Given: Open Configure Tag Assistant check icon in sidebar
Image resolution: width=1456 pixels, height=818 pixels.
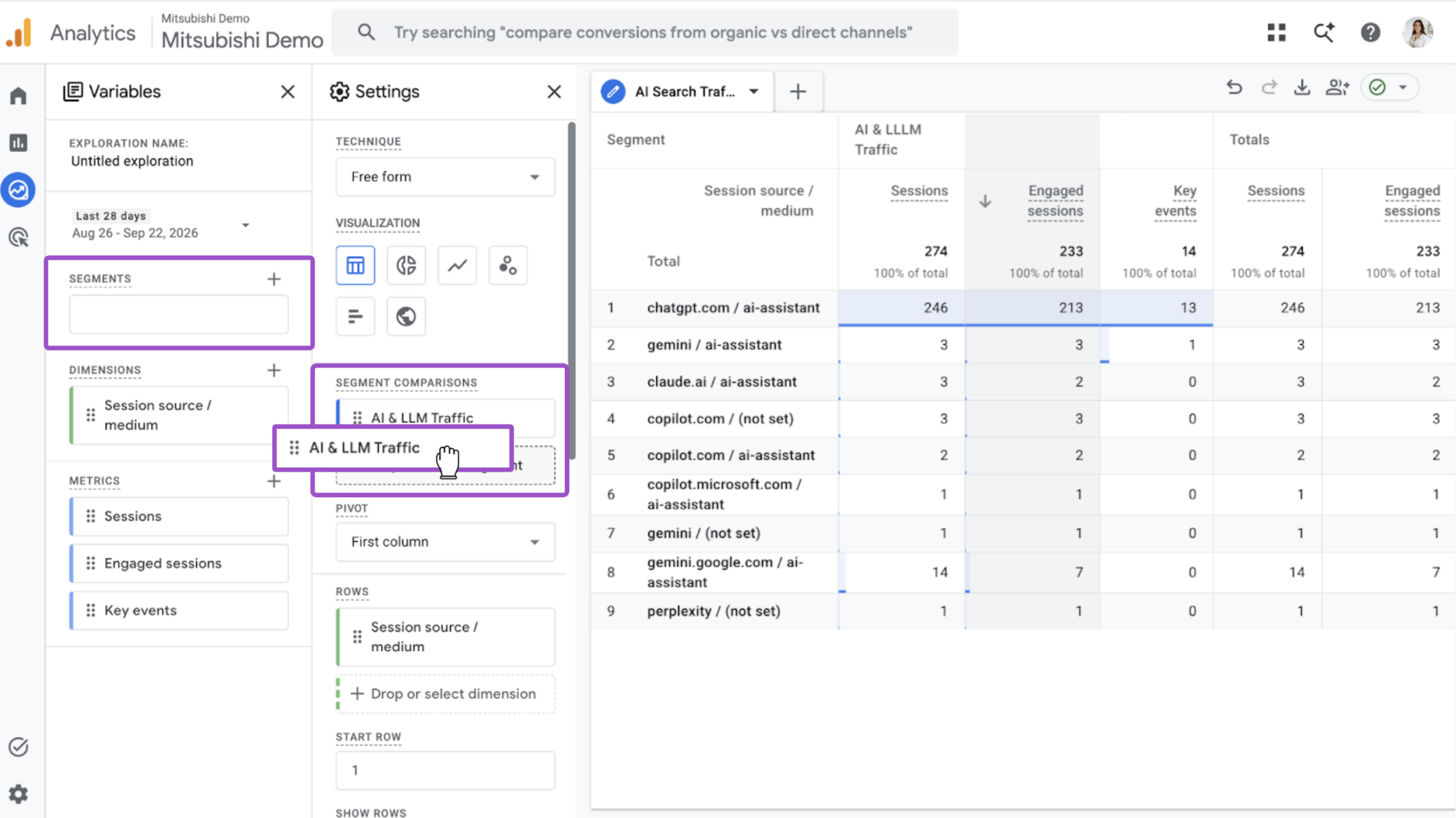Looking at the screenshot, I should click(x=18, y=747).
